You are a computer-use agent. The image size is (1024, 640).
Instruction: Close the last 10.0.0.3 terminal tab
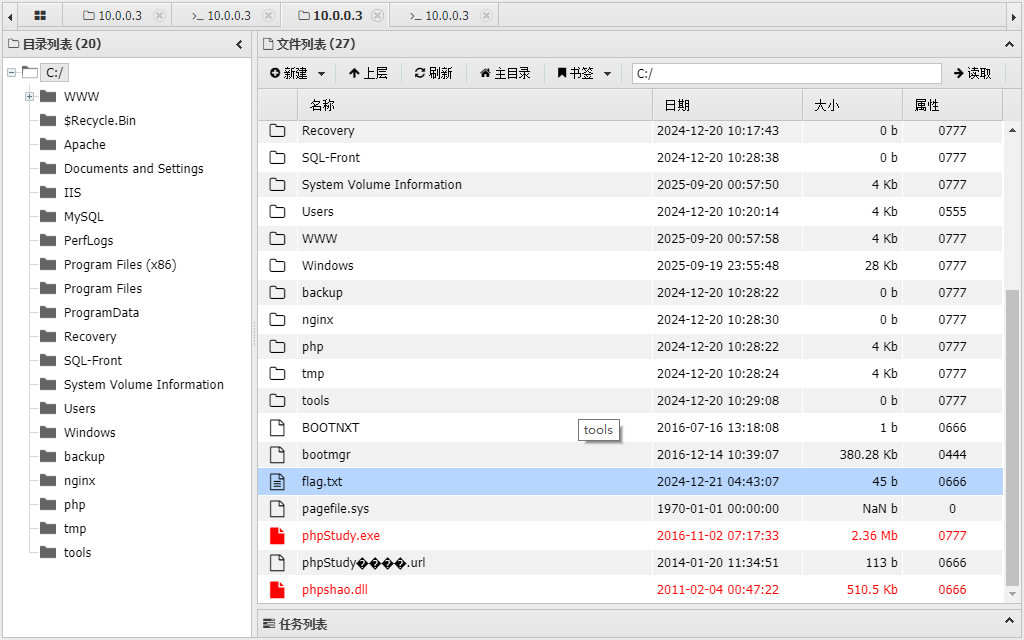click(x=486, y=16)
